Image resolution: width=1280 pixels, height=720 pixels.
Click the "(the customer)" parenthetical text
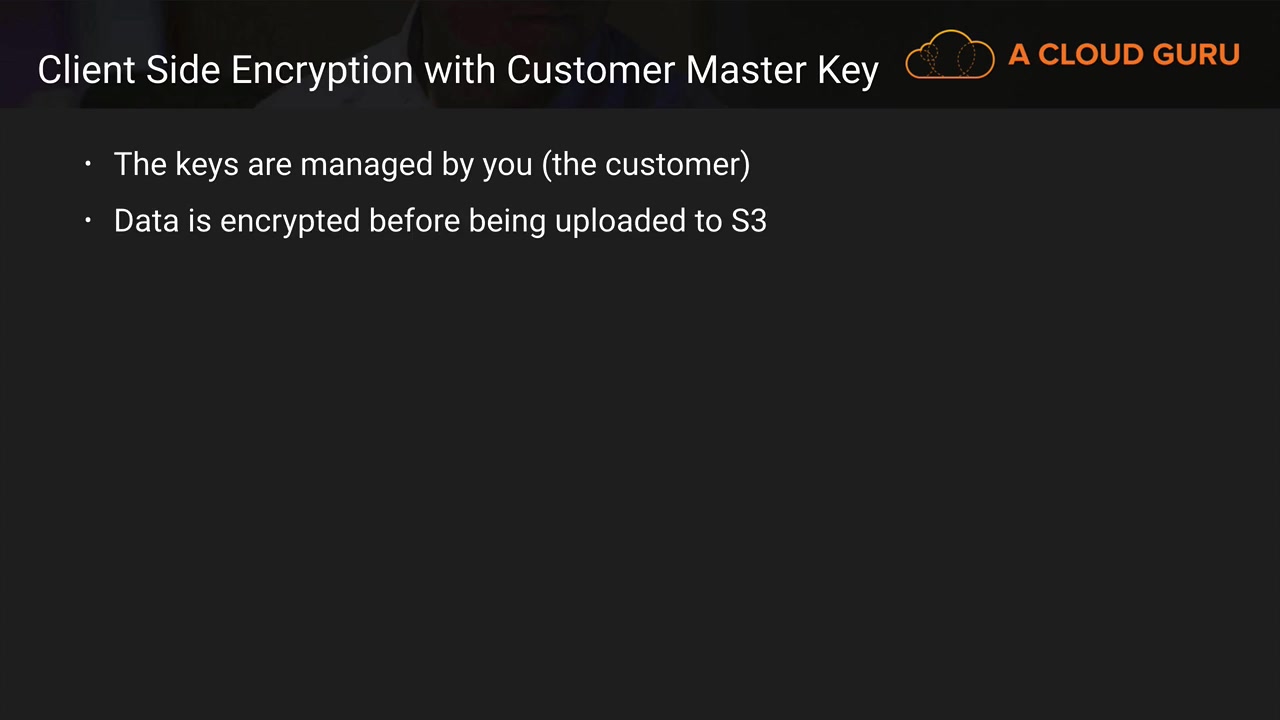click(x=646, y=164)
